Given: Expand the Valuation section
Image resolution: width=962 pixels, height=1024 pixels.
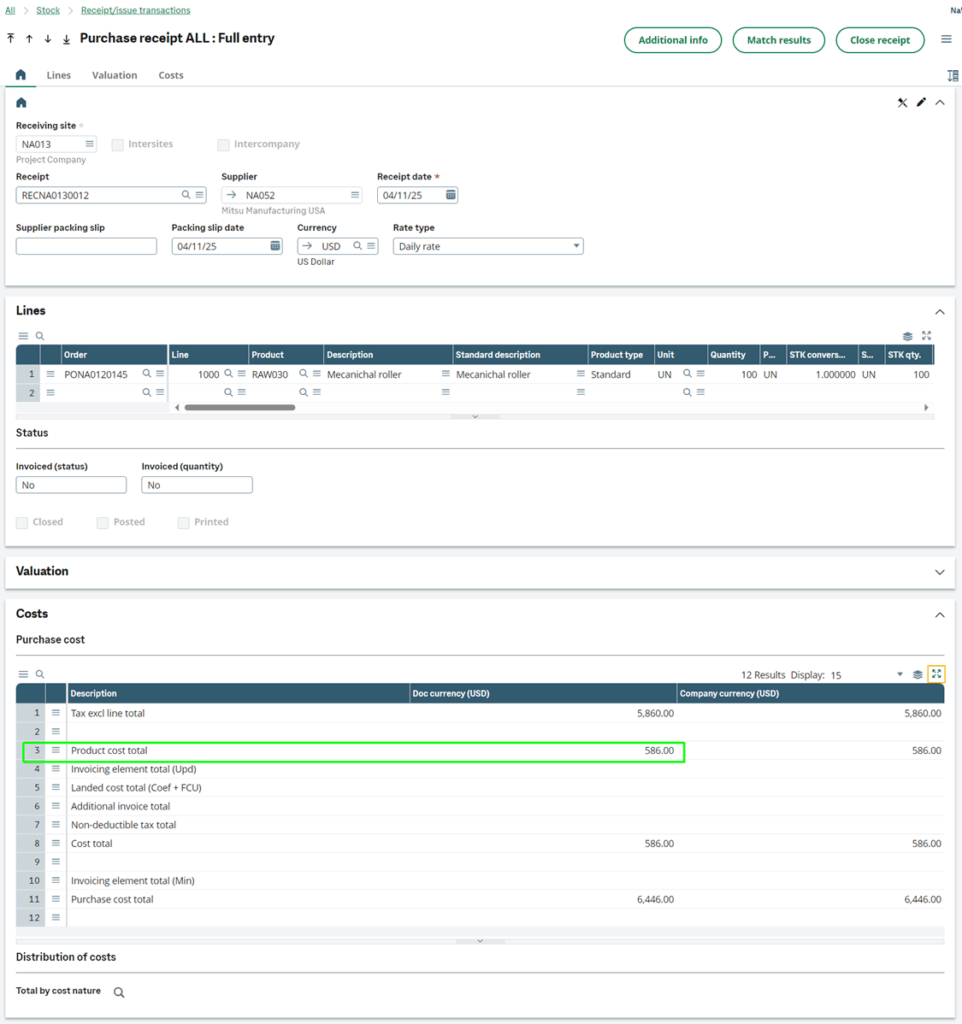Looking at the screenshot, I should click(x=940, y=570).
